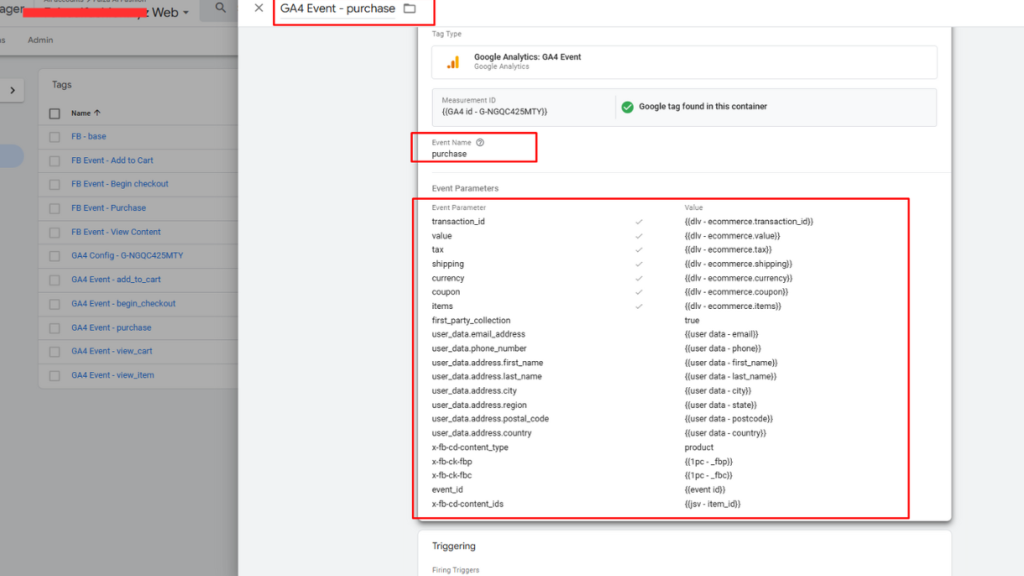
Task: Open the GA4 Config - G-NGQC425MTY tag
Action: pos(127,255)
